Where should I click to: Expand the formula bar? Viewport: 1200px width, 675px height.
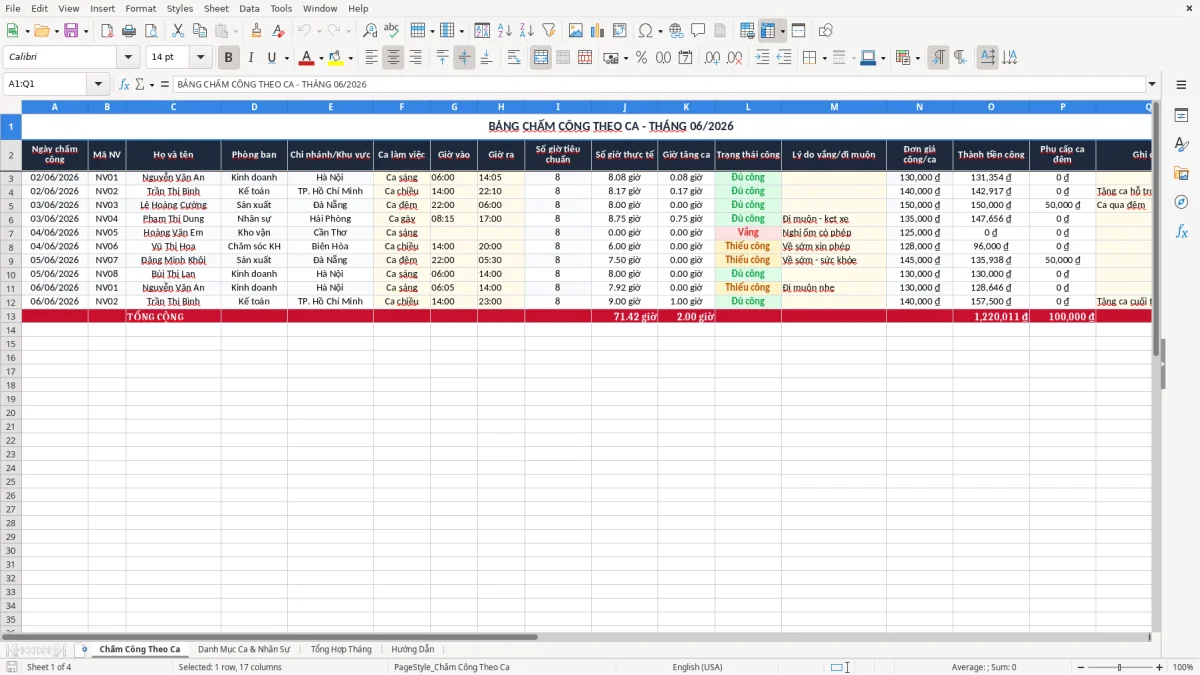[x=1152, y=84]
